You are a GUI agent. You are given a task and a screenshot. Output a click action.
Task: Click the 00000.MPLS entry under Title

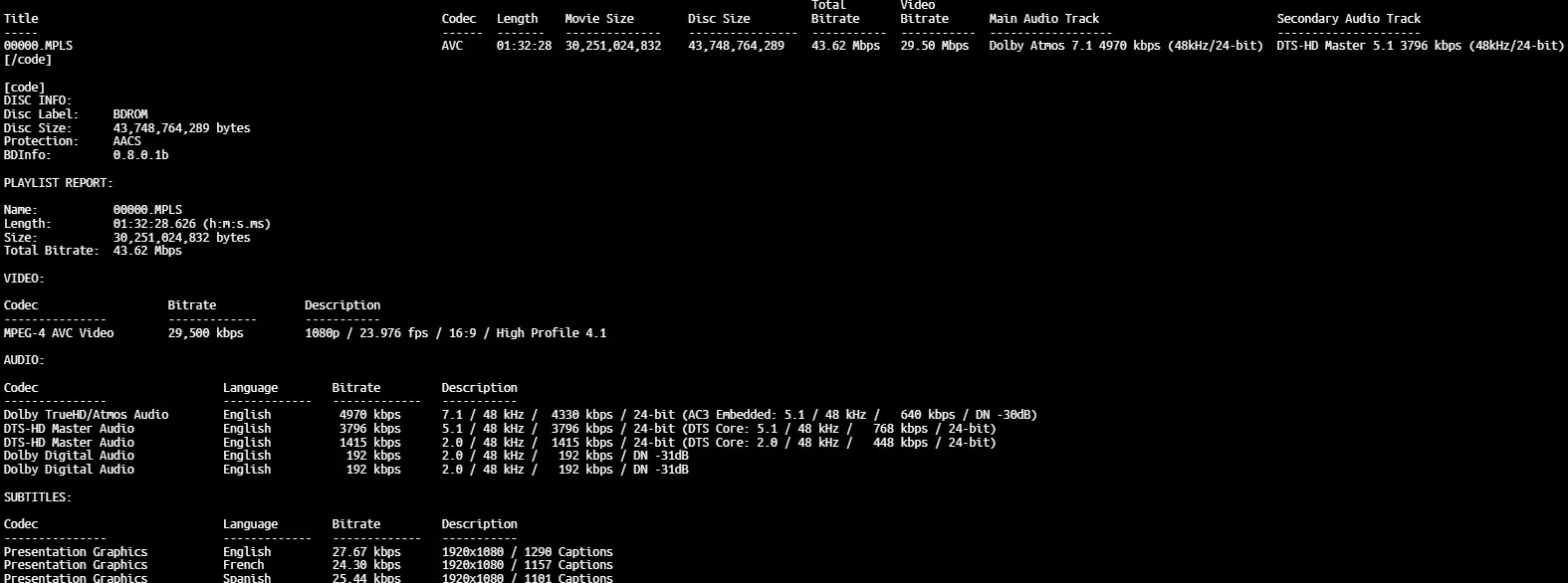(x=38, y=46)
